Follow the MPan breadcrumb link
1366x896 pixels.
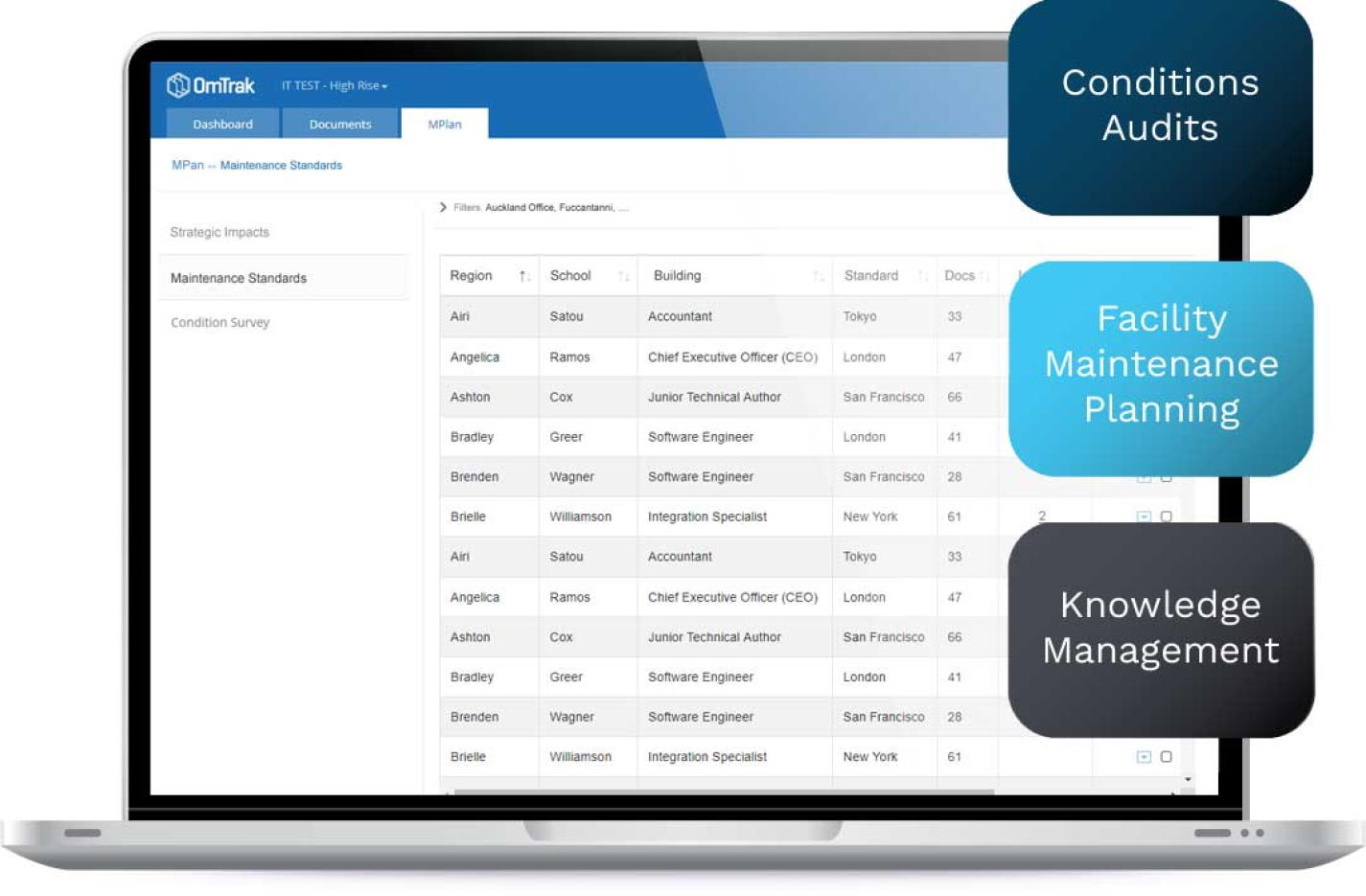point(187,166)
